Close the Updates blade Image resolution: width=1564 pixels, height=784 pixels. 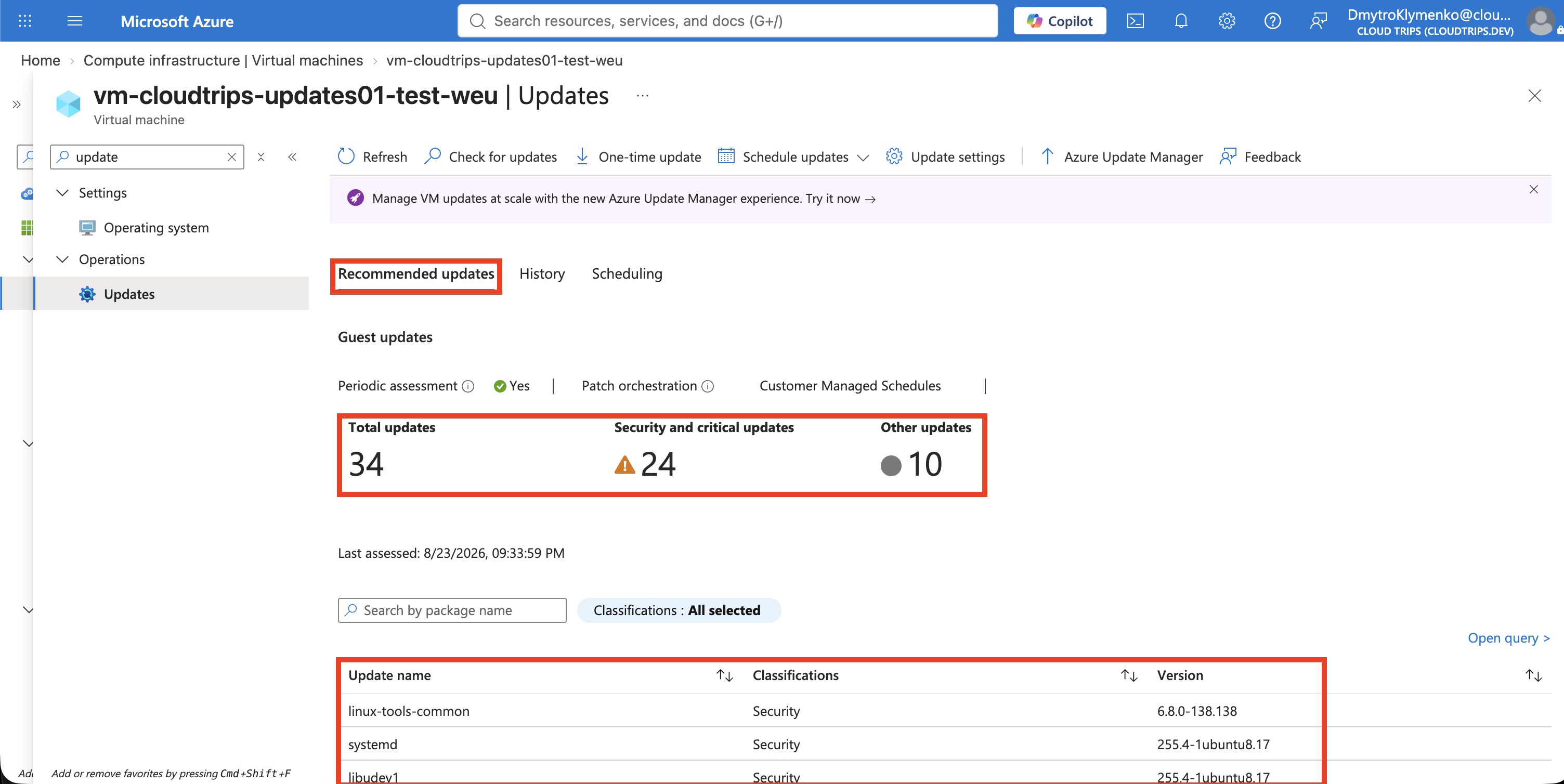pyautogui.click(x=1534, y=95)
